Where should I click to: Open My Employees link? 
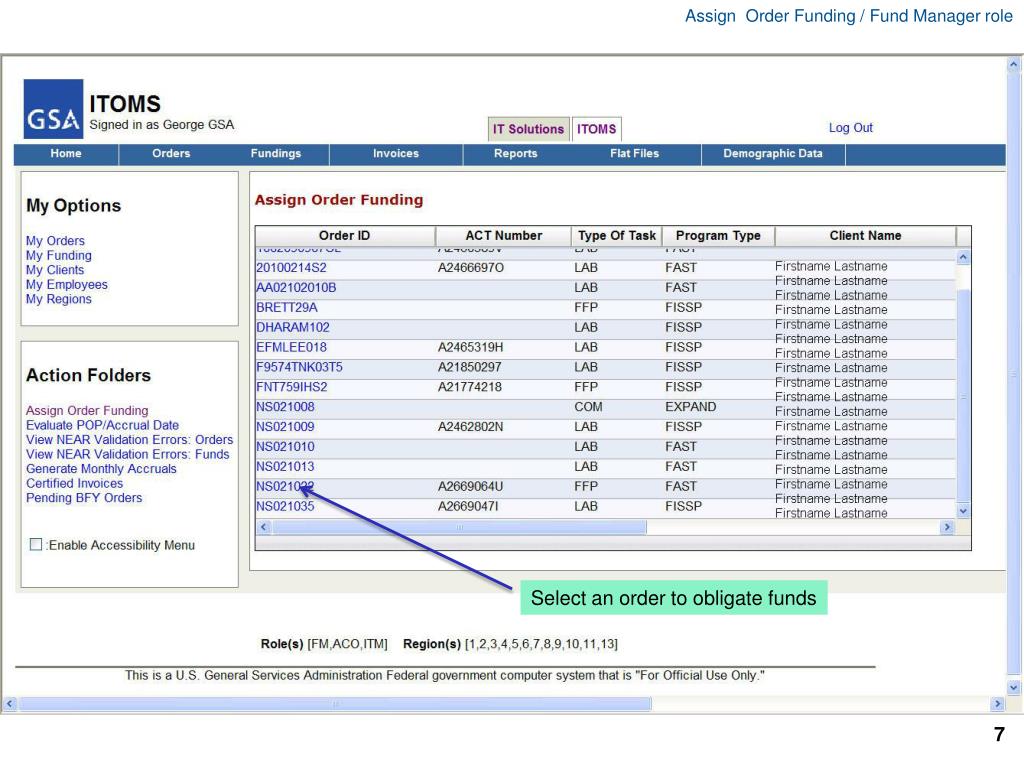click(x=67, y=284)
